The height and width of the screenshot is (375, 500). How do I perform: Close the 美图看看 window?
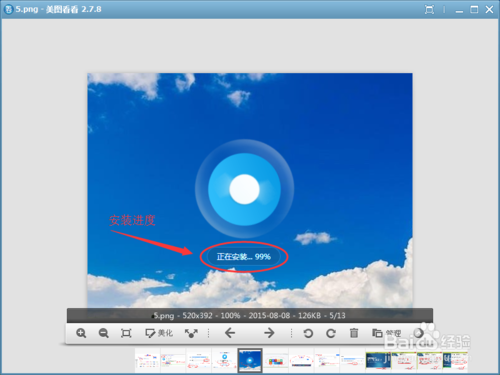point(489,10)
